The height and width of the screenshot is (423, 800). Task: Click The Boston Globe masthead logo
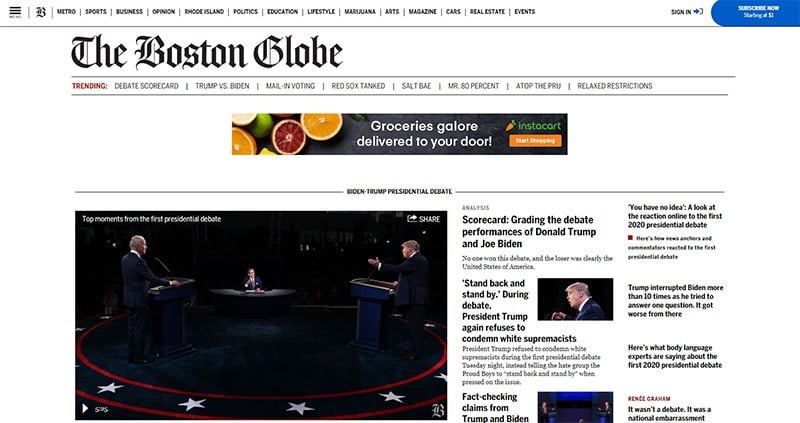pyautogui.click(x=207, y=52)
